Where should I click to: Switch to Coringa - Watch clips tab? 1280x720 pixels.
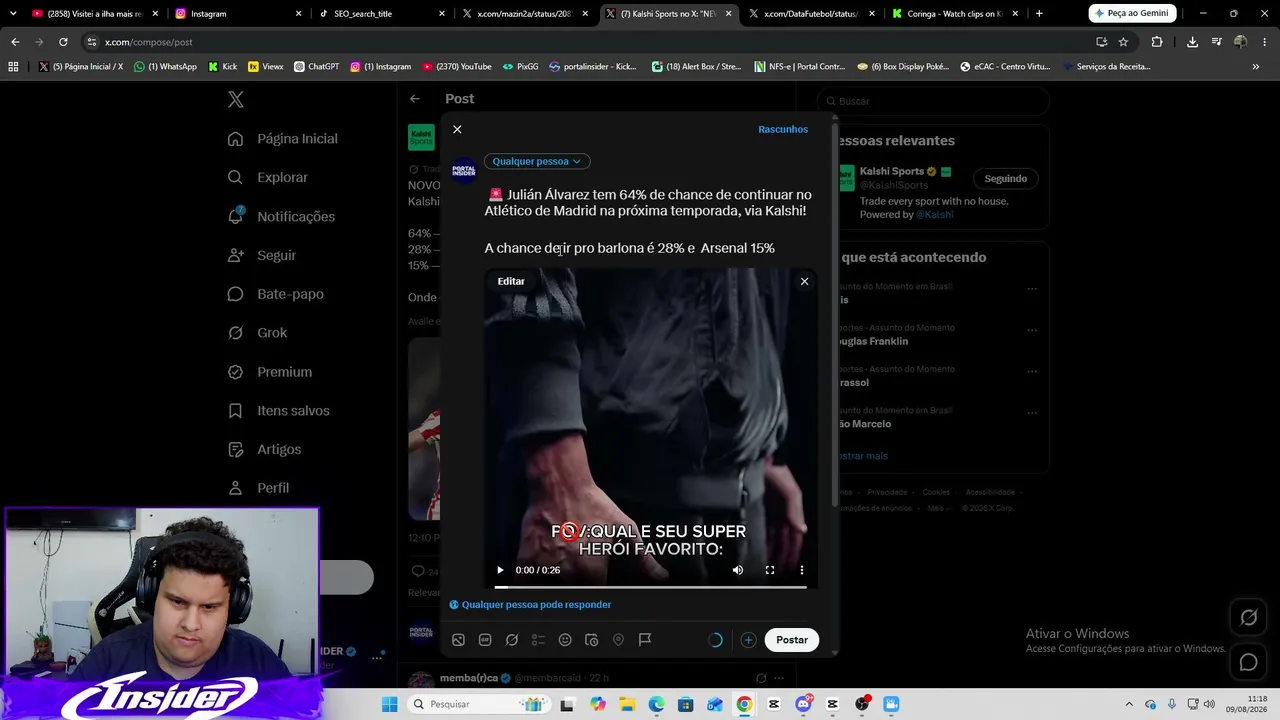955,14
